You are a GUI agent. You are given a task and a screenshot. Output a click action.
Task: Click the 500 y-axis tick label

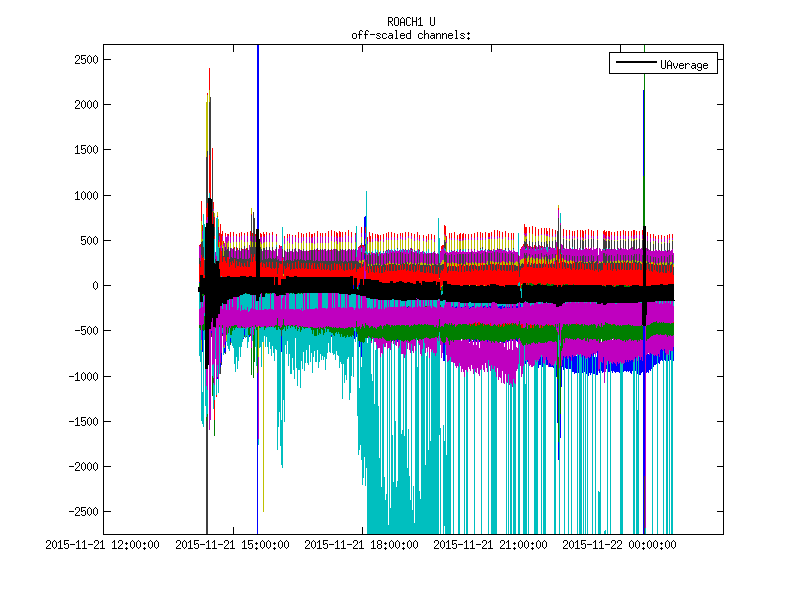click(87, 241)
